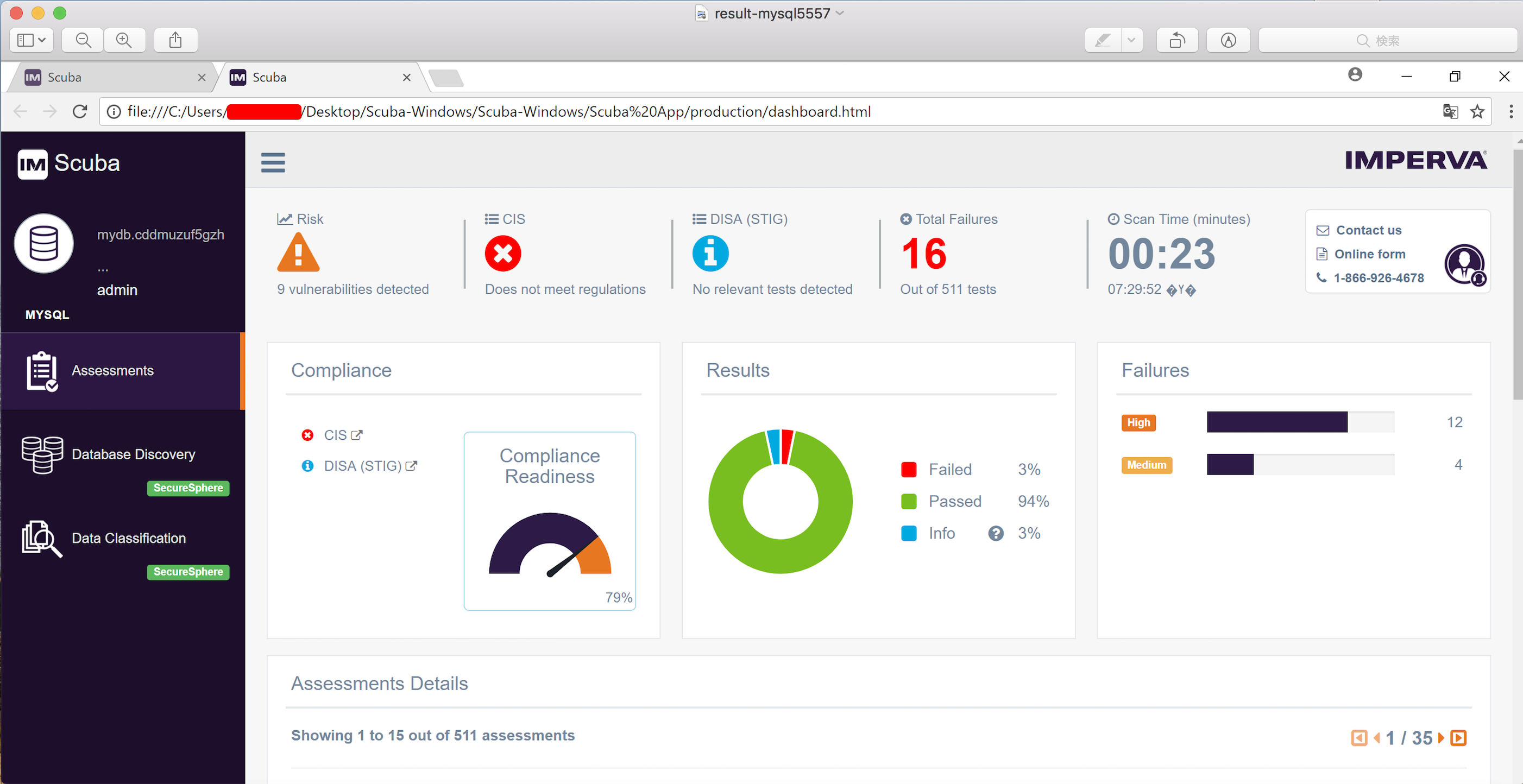This screenshot has width=1523, height=784.
Task: Open Database Discovery in the sidebar
Action: 133,454
